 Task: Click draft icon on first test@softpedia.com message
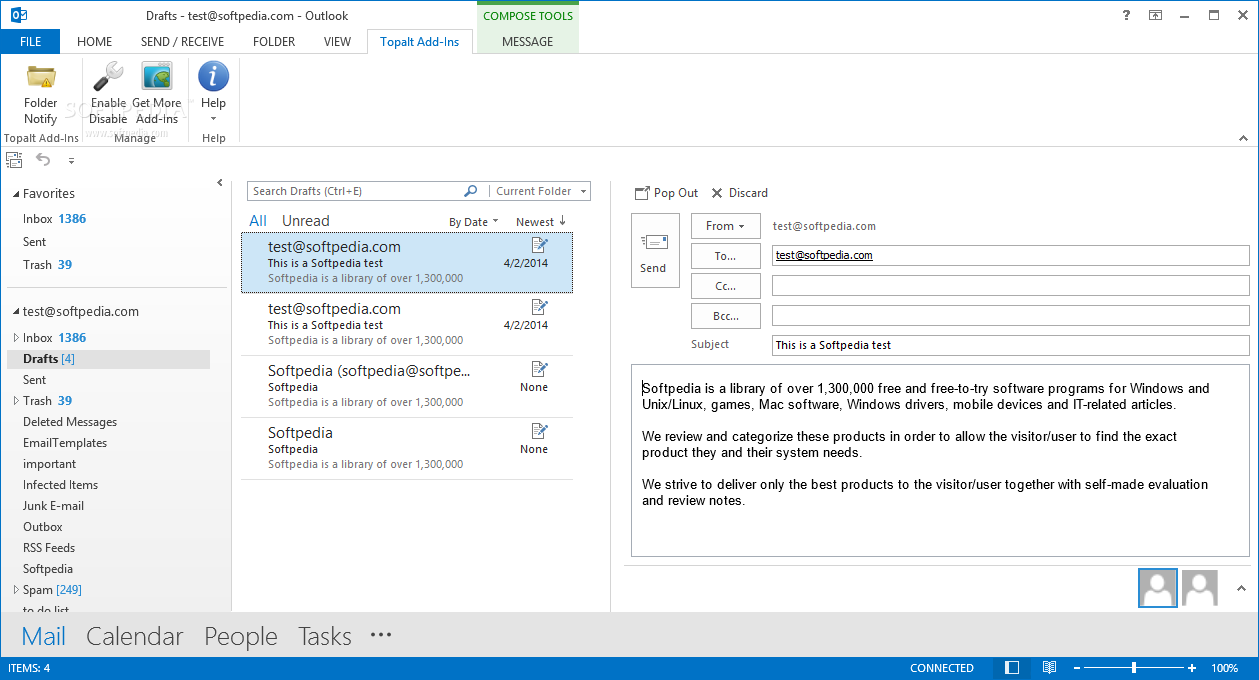[x=540, y=245]
